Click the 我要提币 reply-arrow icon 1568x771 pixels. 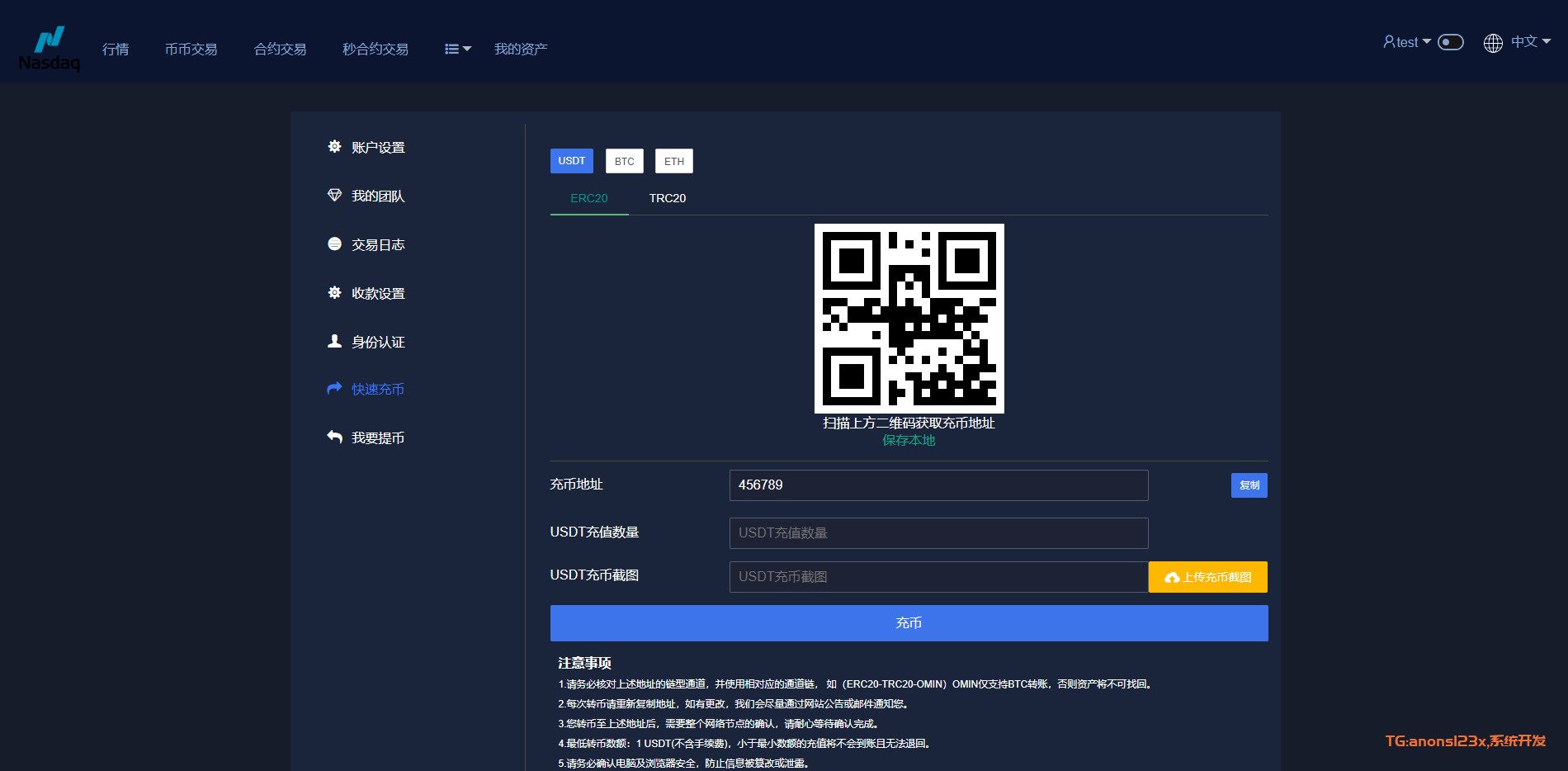click(x=334, y=437)
